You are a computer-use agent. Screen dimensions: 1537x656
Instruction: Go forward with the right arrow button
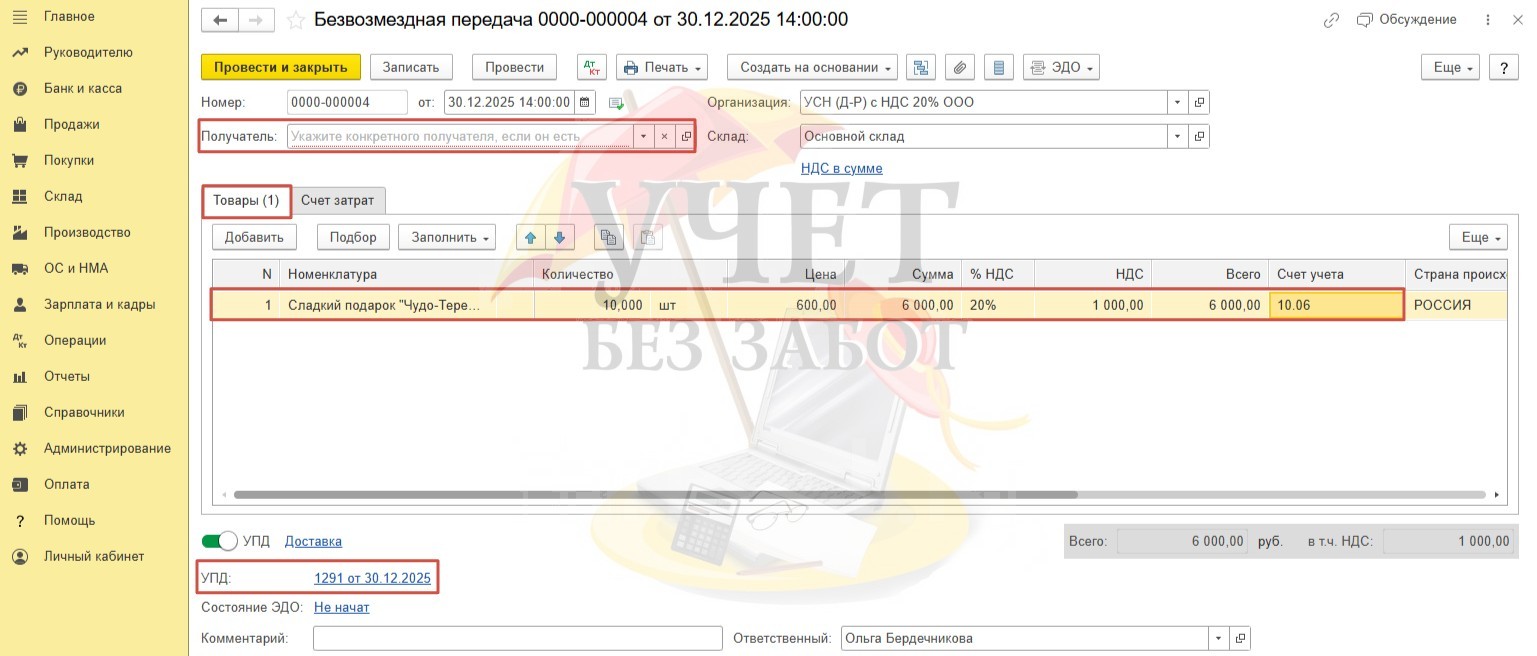[256, 20]
